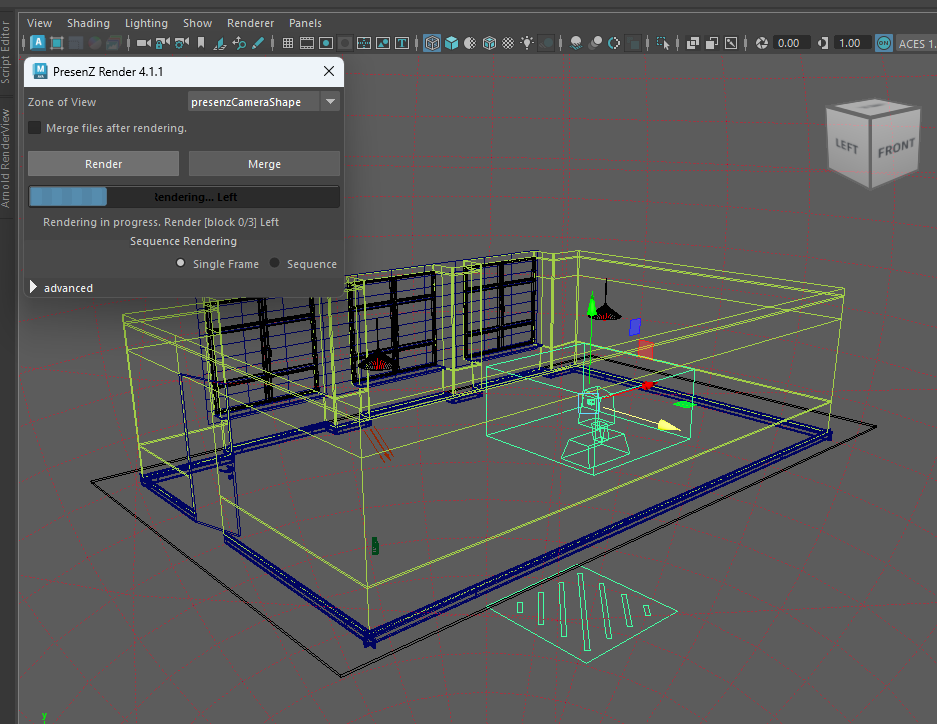Expand the advanced section

click(34, 288)
